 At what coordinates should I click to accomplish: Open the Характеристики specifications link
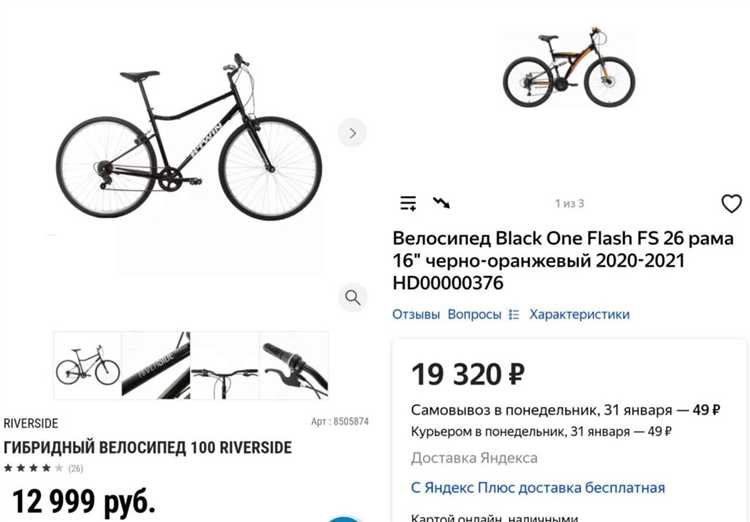[579, 314]
